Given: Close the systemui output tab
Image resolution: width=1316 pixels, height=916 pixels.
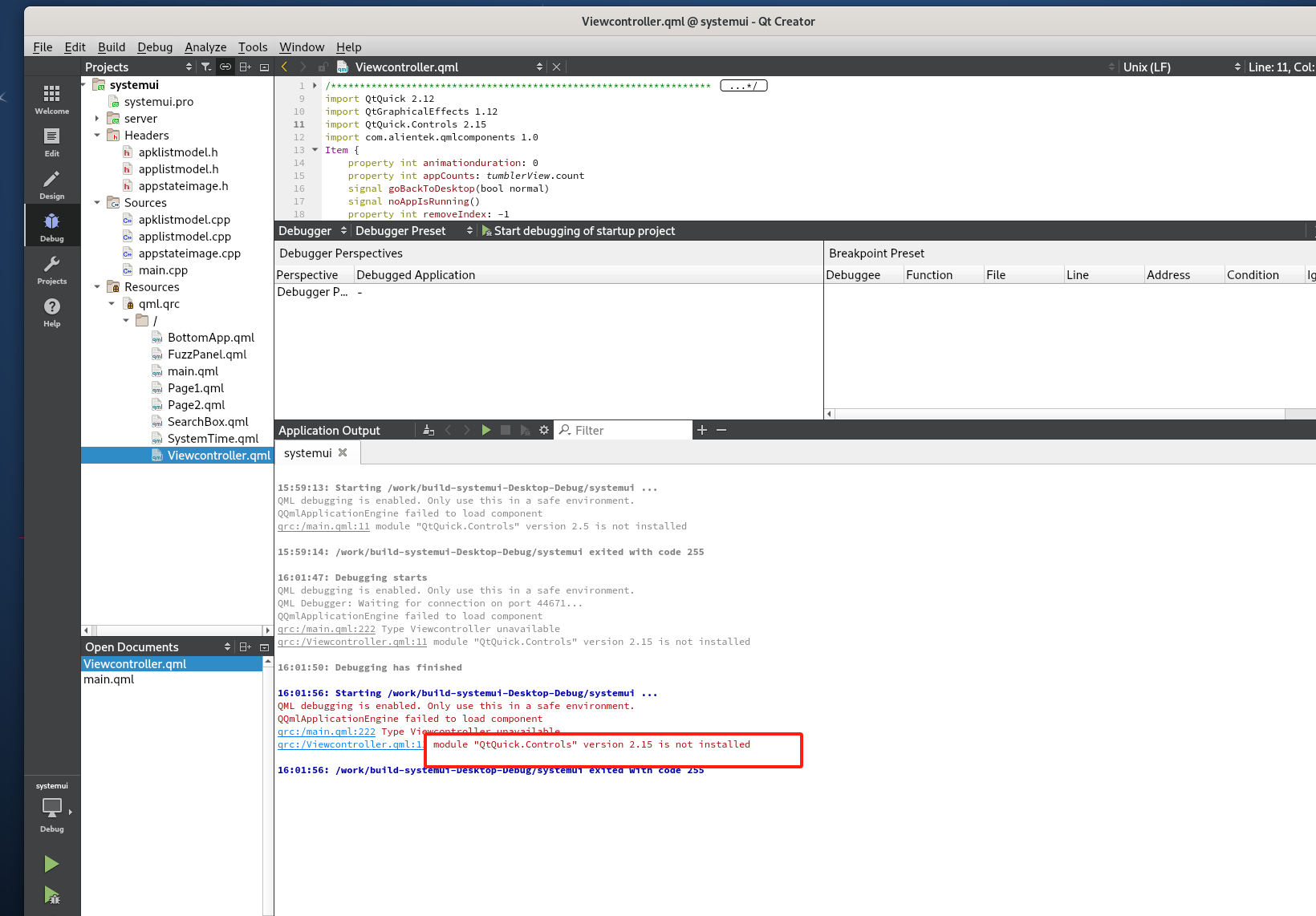Looking at the screenshot, I should click(343, 452).
